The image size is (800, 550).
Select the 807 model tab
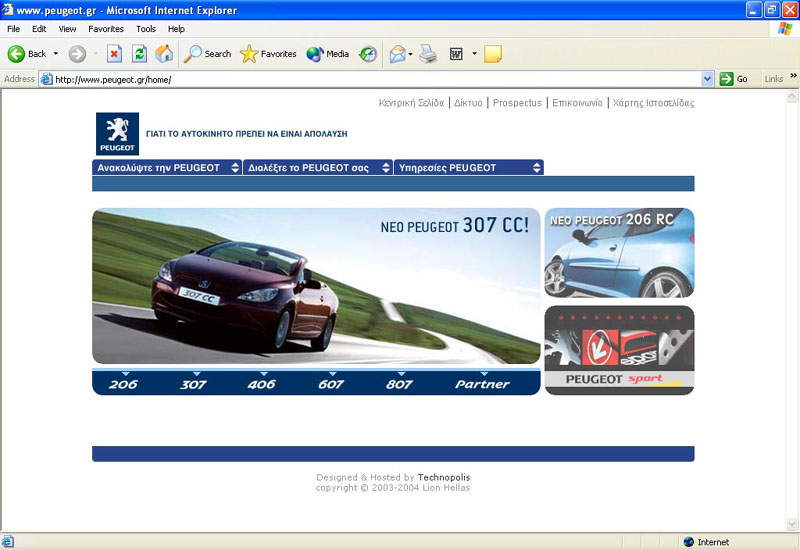tap(399, 384)
